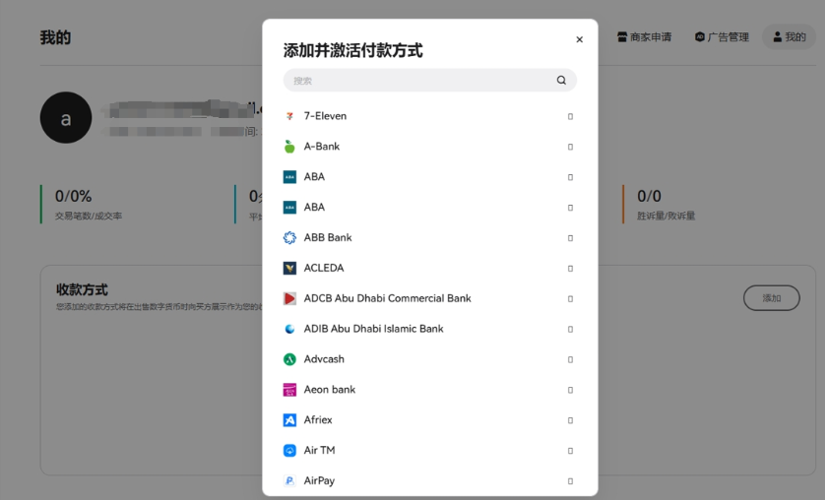The width and height of the screenshot is (825, 500).
Task: Select the ABB Bank payment method
Action: point(430,238)
